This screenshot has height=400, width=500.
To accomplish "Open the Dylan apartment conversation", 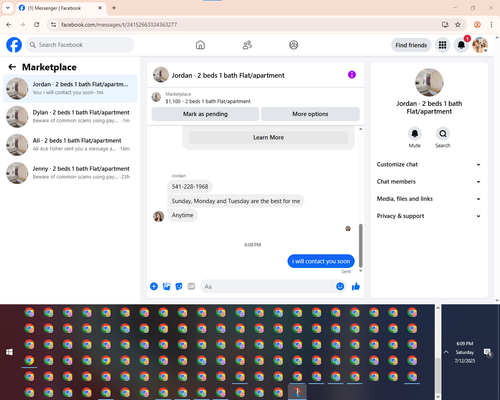I will (70, 117).
